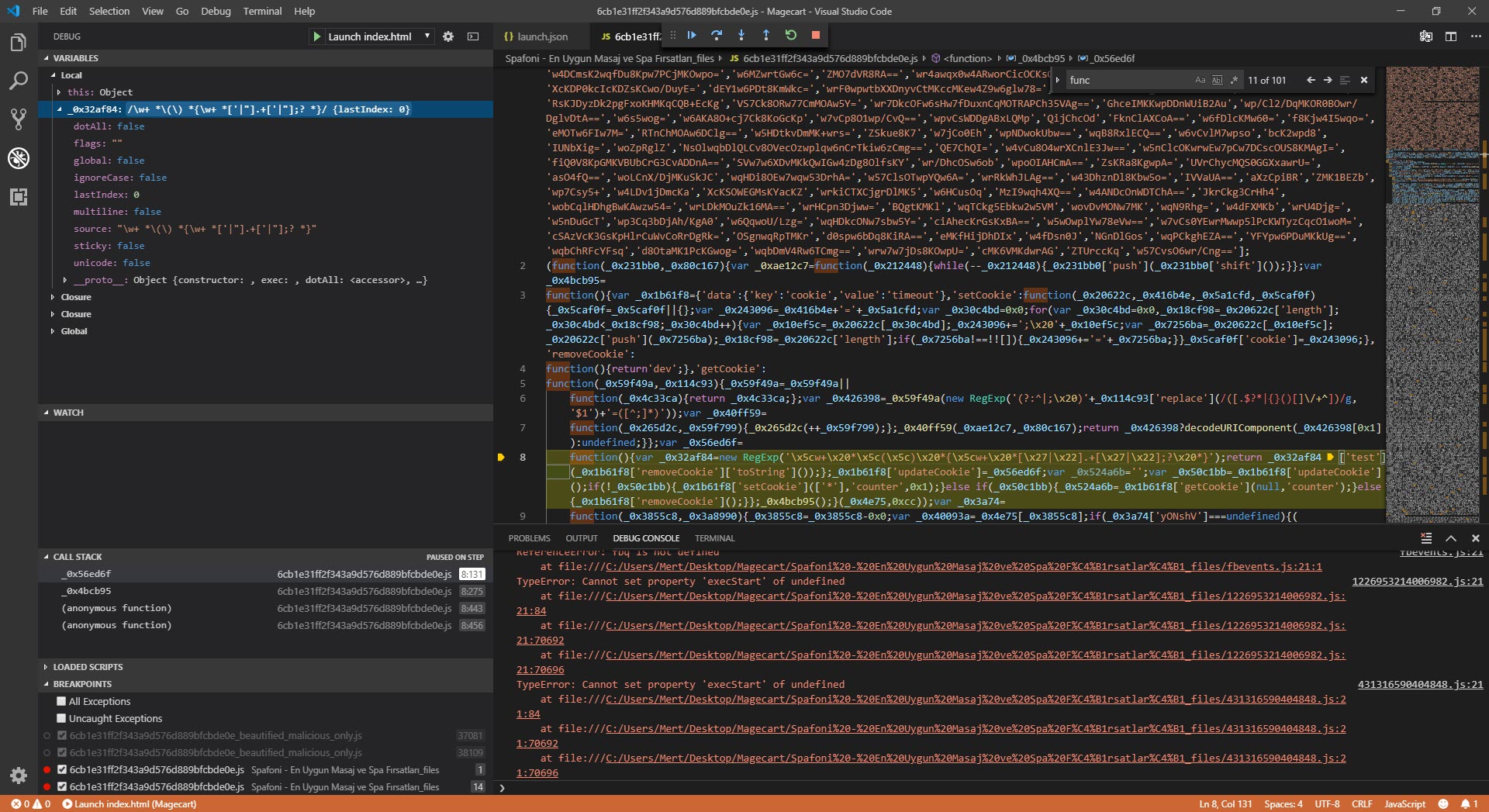This screenshot has height=812, width=1489.
Task: Open Source Control view in activity bar
Action: 19,119
